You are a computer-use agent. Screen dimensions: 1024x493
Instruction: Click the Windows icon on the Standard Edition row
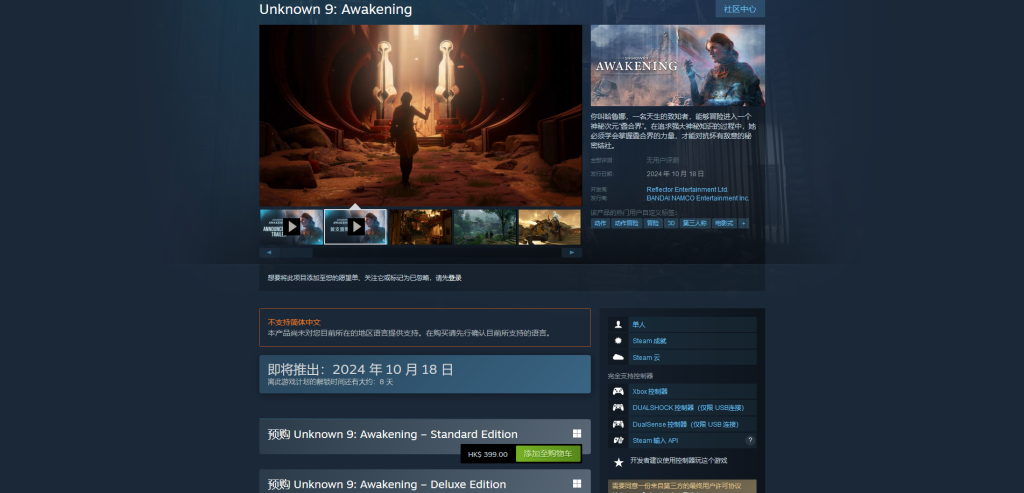tap(577, 434)
